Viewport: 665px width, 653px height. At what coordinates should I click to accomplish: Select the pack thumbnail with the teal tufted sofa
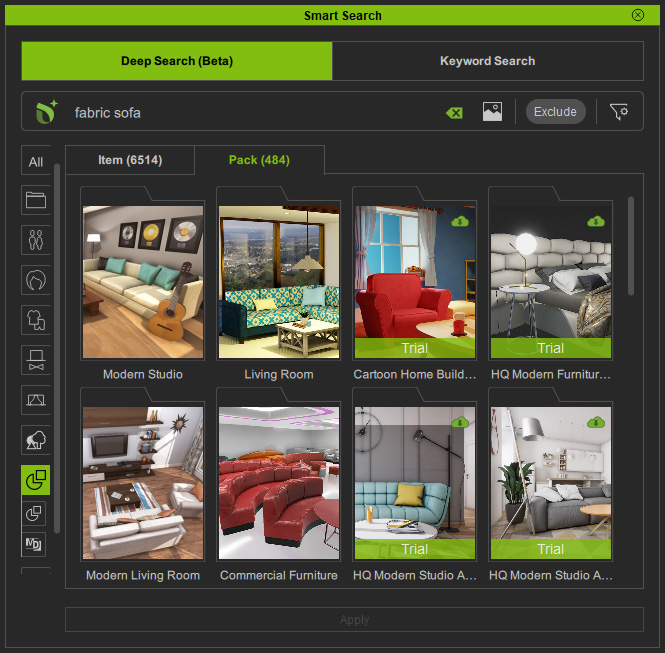(x=415, y=483)
